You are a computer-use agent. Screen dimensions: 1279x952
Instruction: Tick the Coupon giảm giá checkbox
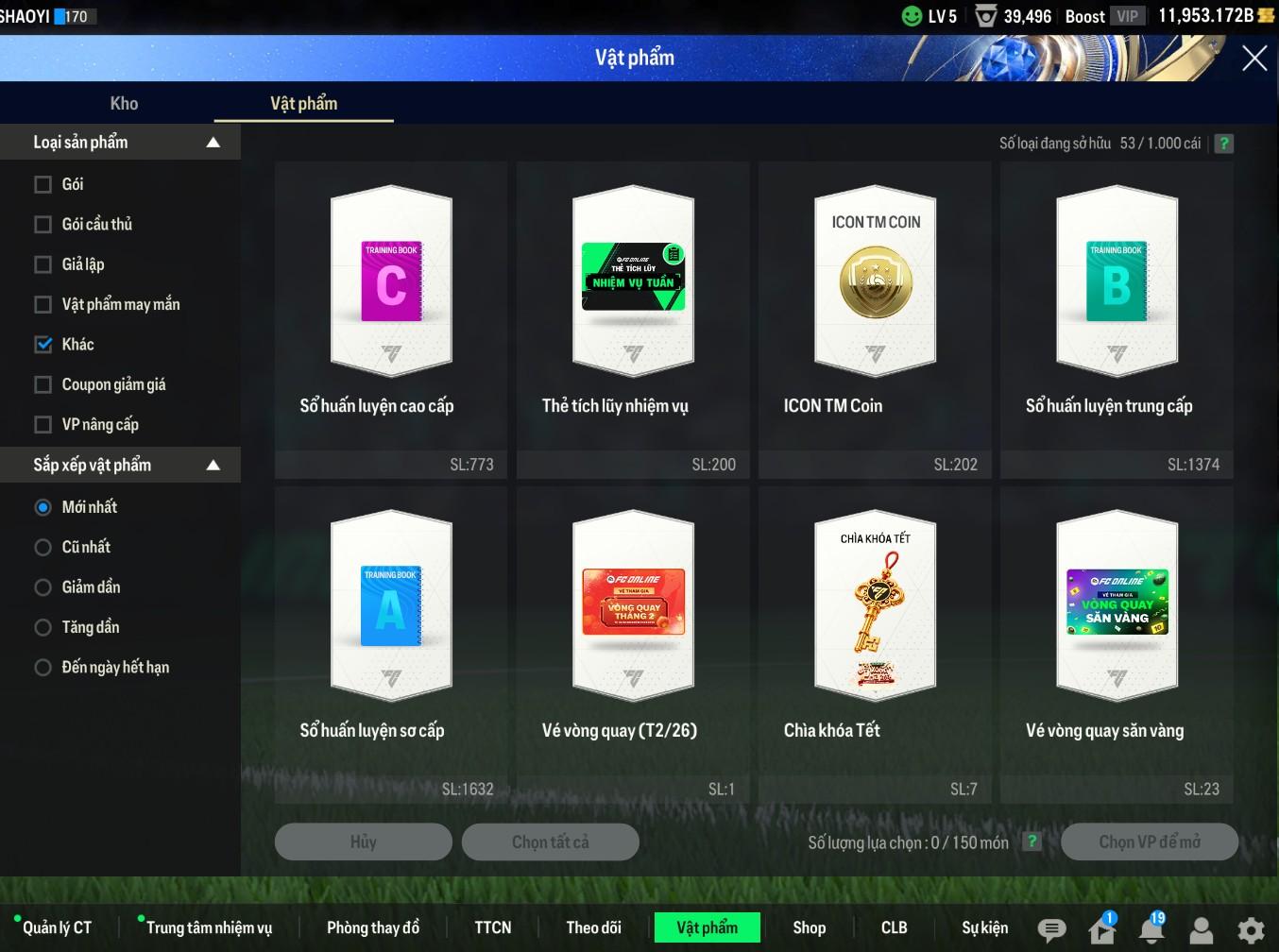pyautogui.click(x=43, y=384)
